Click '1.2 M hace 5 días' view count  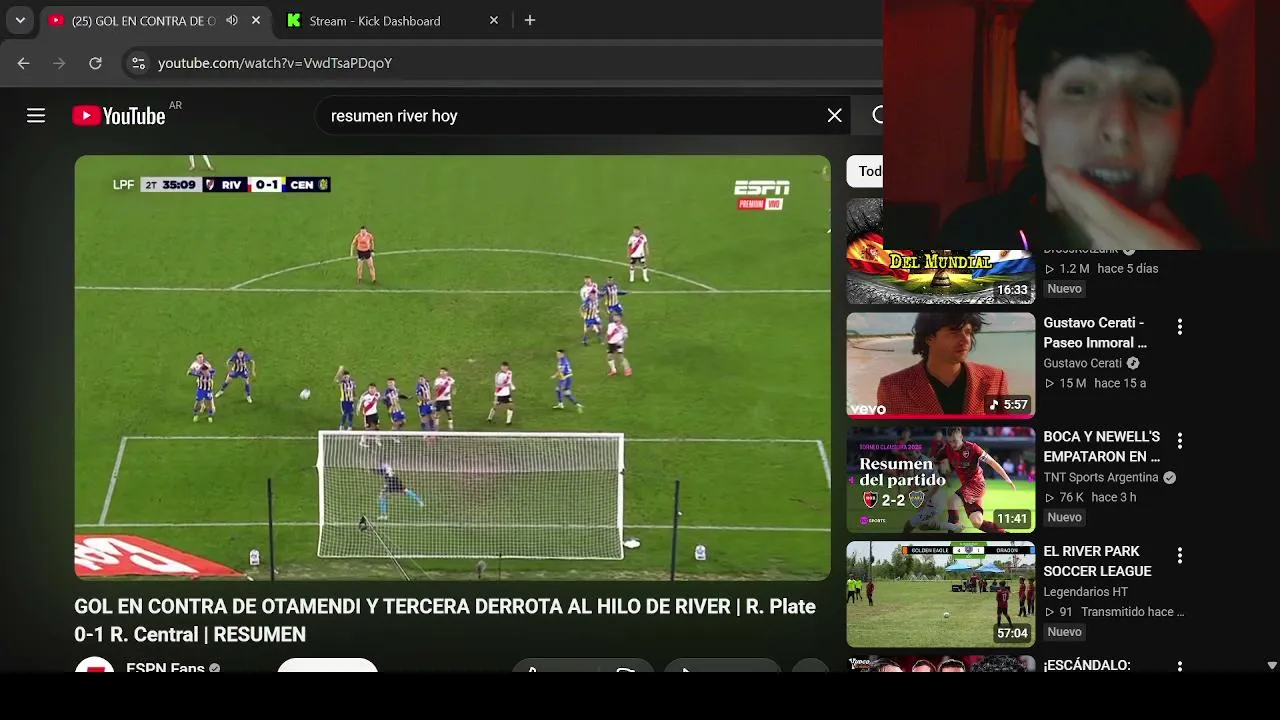(1101, 268)
